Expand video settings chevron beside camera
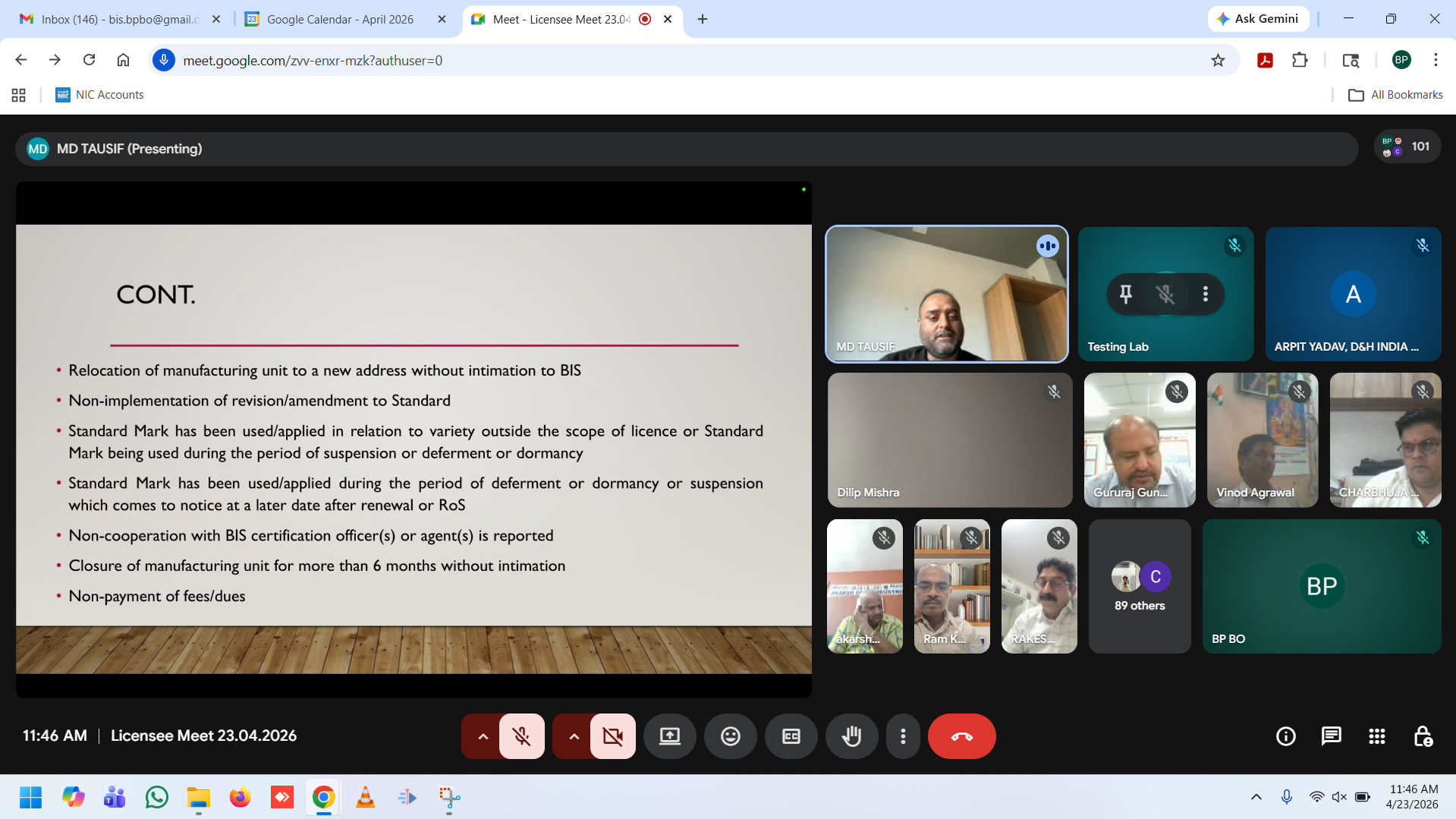 point(574,736)
